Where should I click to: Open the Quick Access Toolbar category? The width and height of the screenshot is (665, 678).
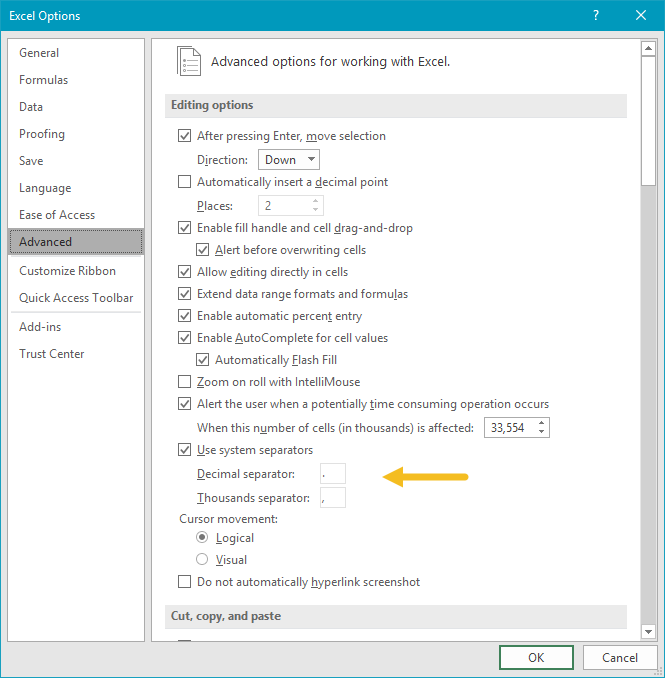76,298
